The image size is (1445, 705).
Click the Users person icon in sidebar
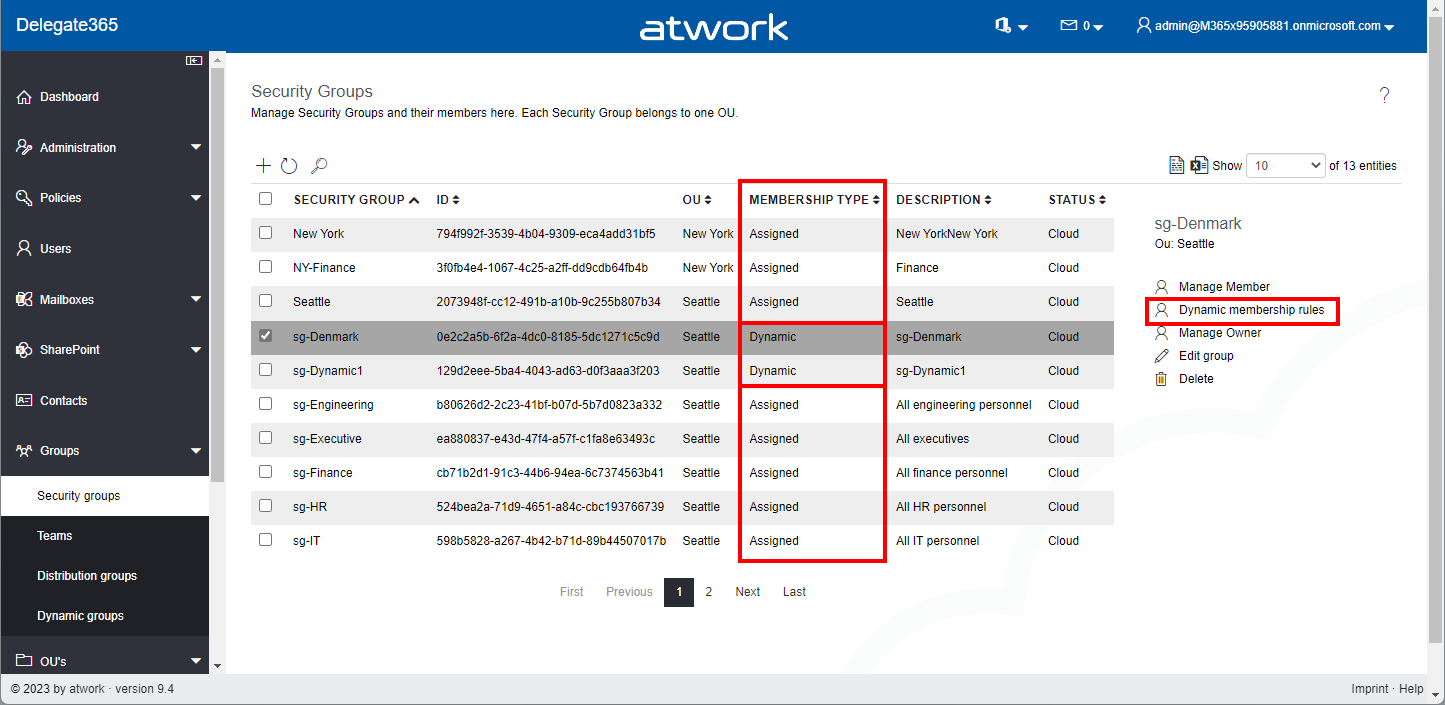(25, 248)
